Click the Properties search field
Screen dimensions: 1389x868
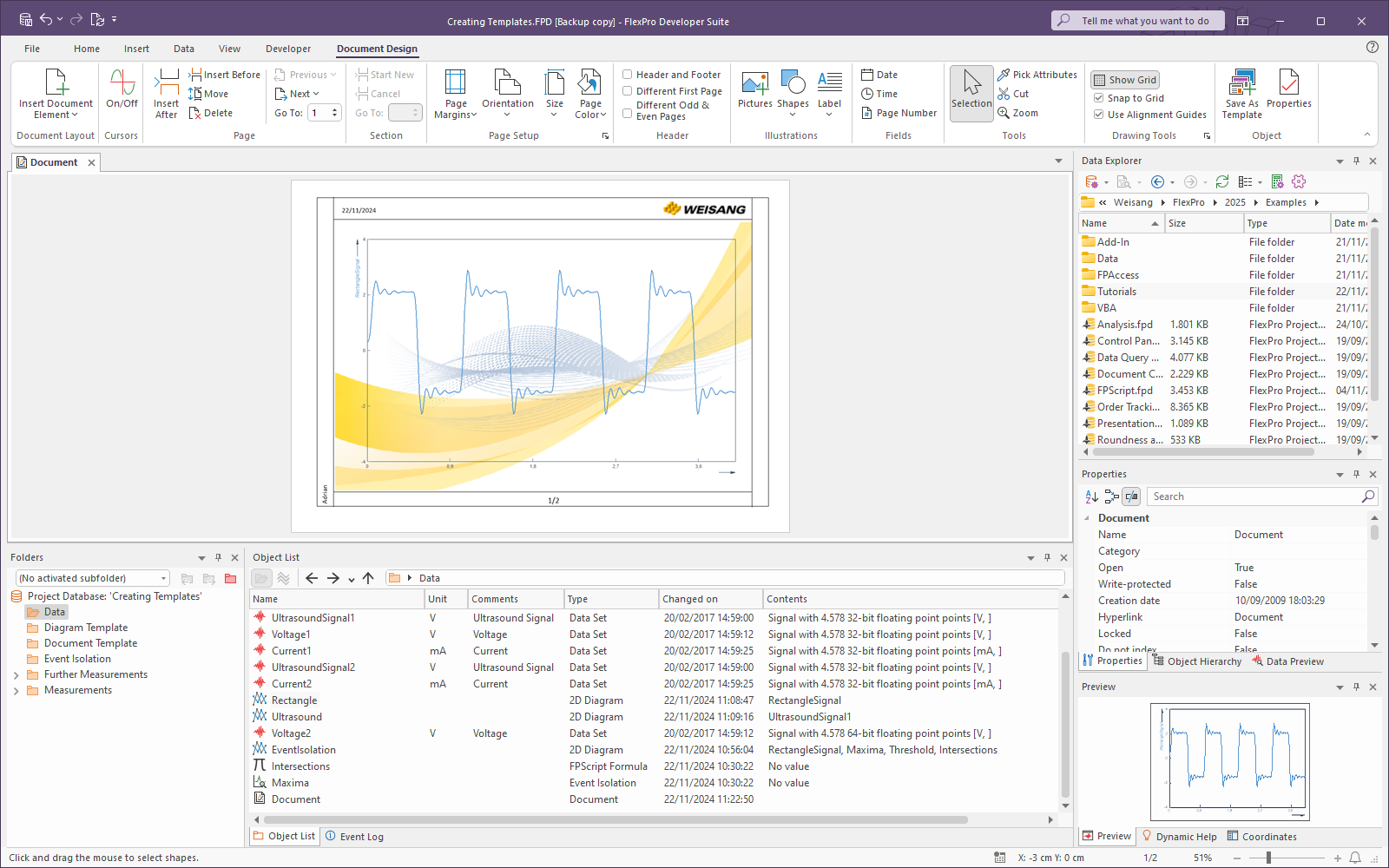[x=1254, y=496]
